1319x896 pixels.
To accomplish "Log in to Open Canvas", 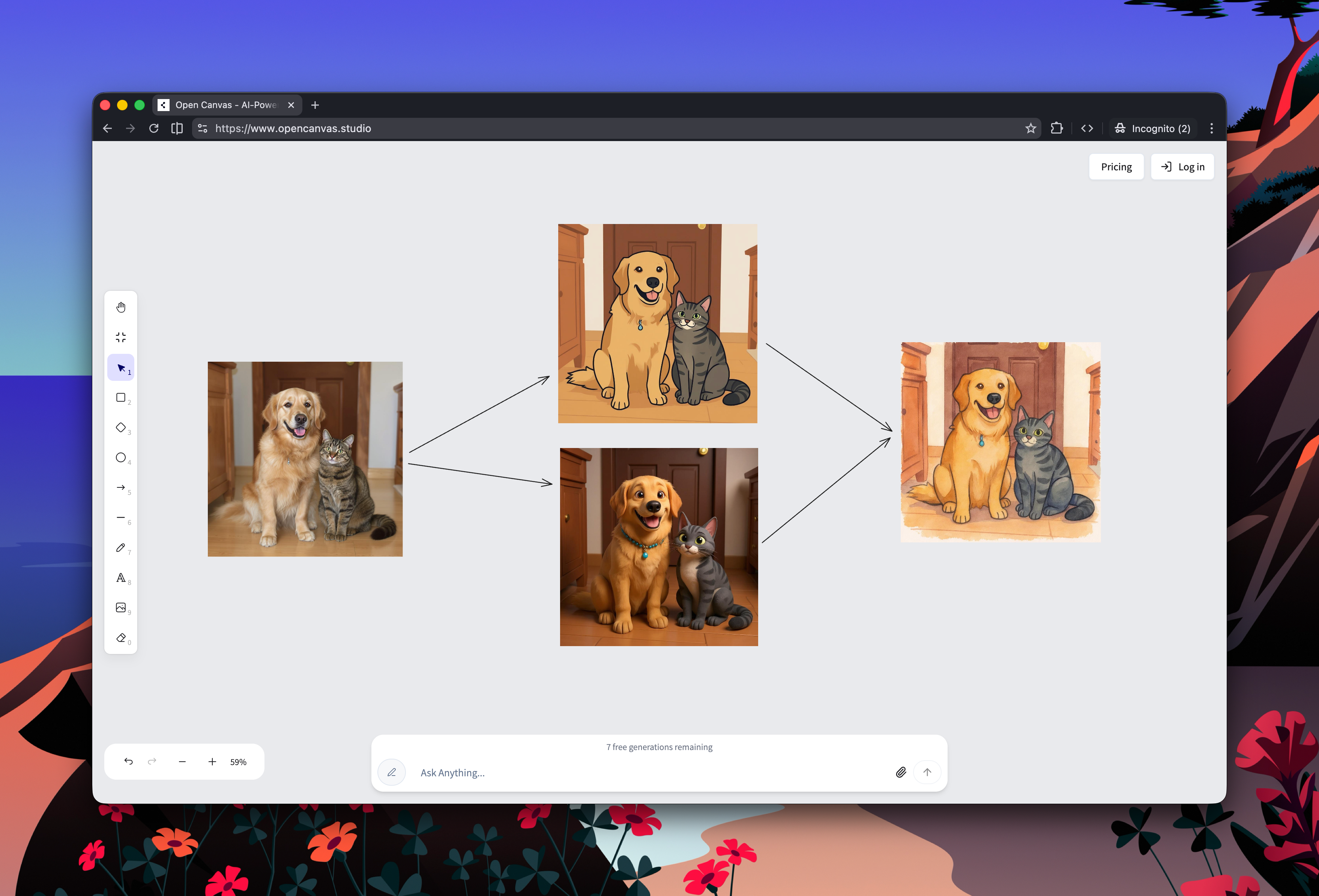I will [1182, 166].
